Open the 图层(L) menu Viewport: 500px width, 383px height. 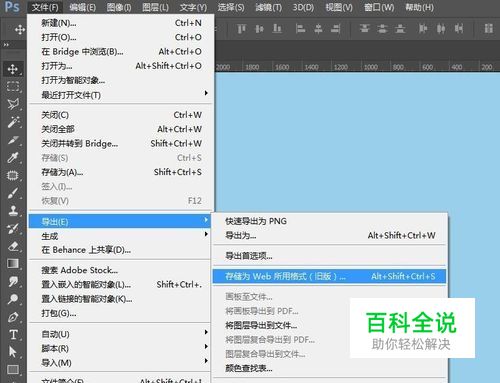(155, 7)
